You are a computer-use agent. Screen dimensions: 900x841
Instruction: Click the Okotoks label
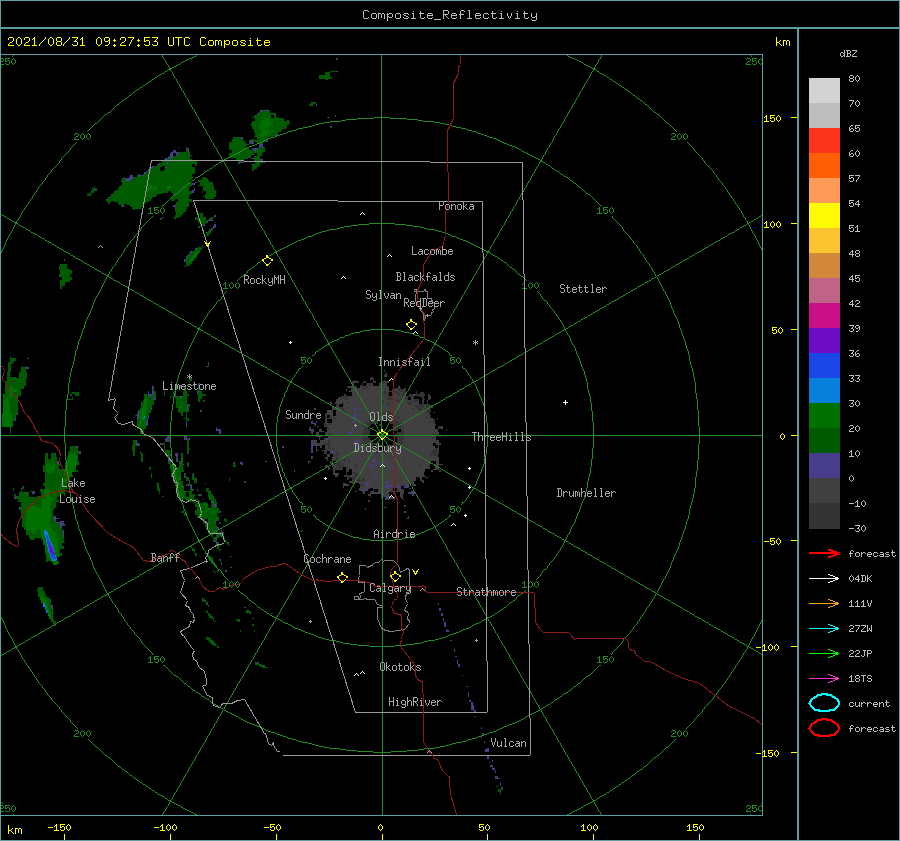click(x=400, y=667)
